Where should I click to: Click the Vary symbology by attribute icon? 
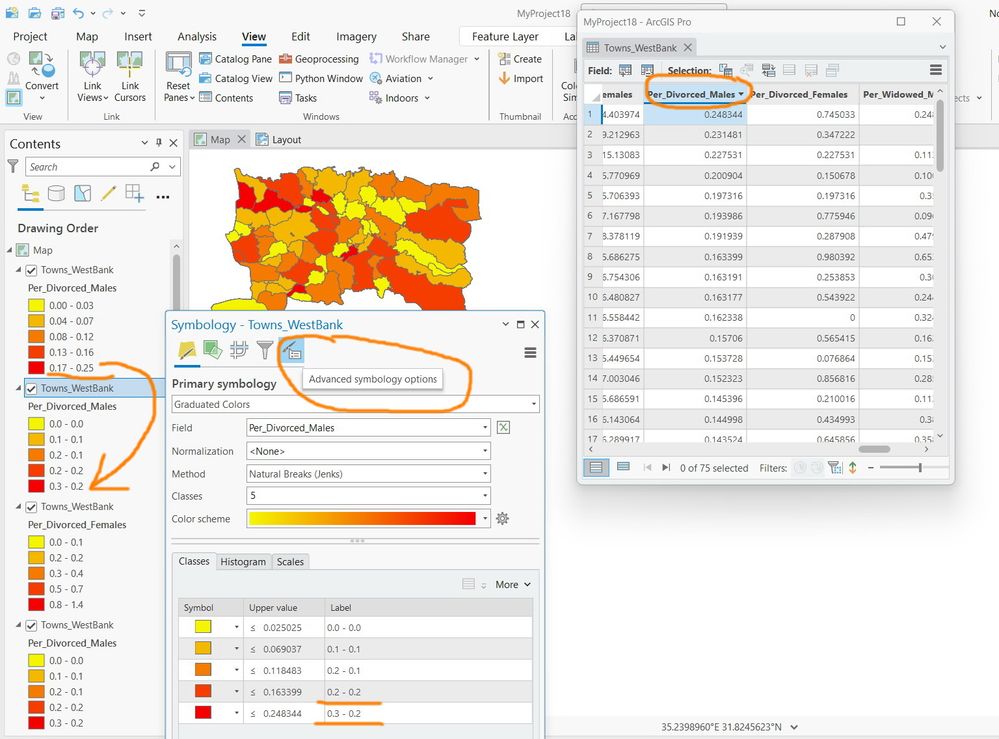point(212,350)
